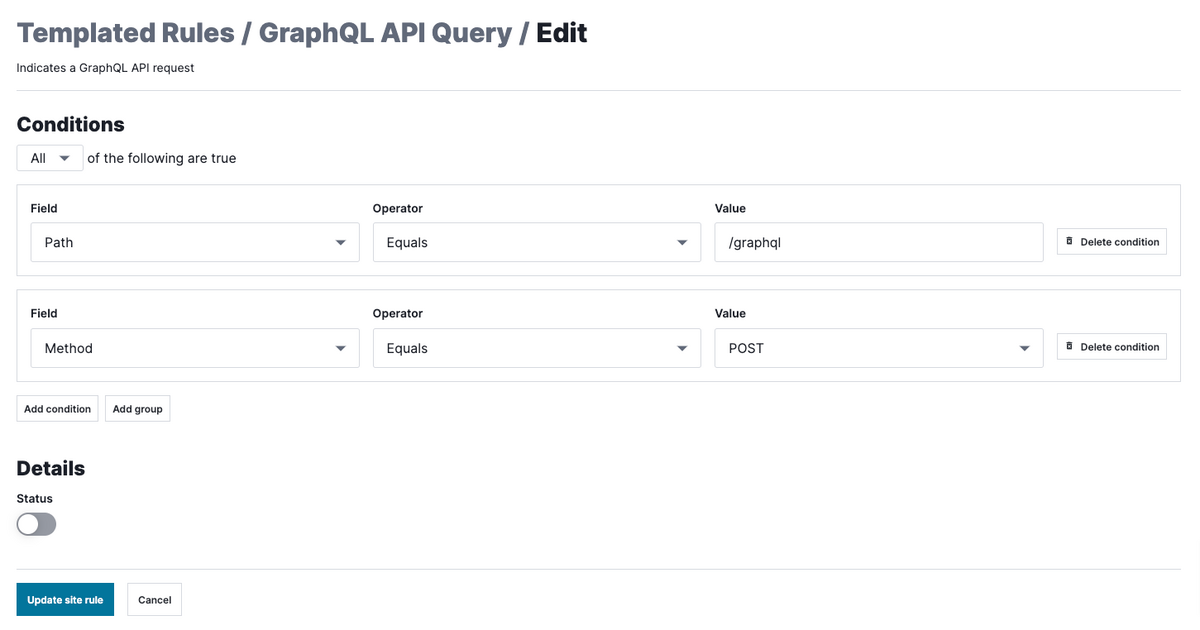Click the Add group button
This screenshot has height=630, width=1200.
pos(138,409)
